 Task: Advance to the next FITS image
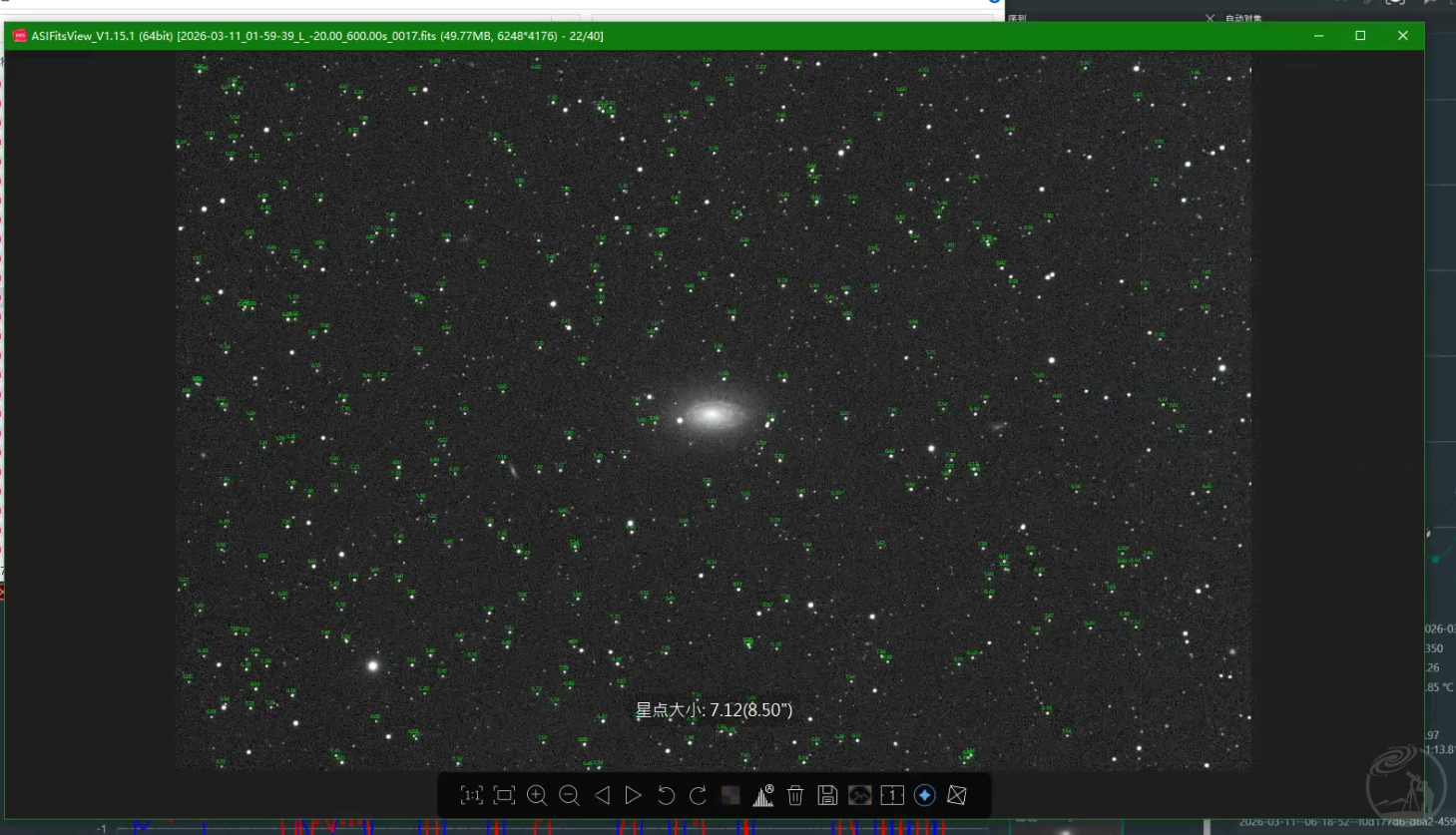tap(634, 795)
